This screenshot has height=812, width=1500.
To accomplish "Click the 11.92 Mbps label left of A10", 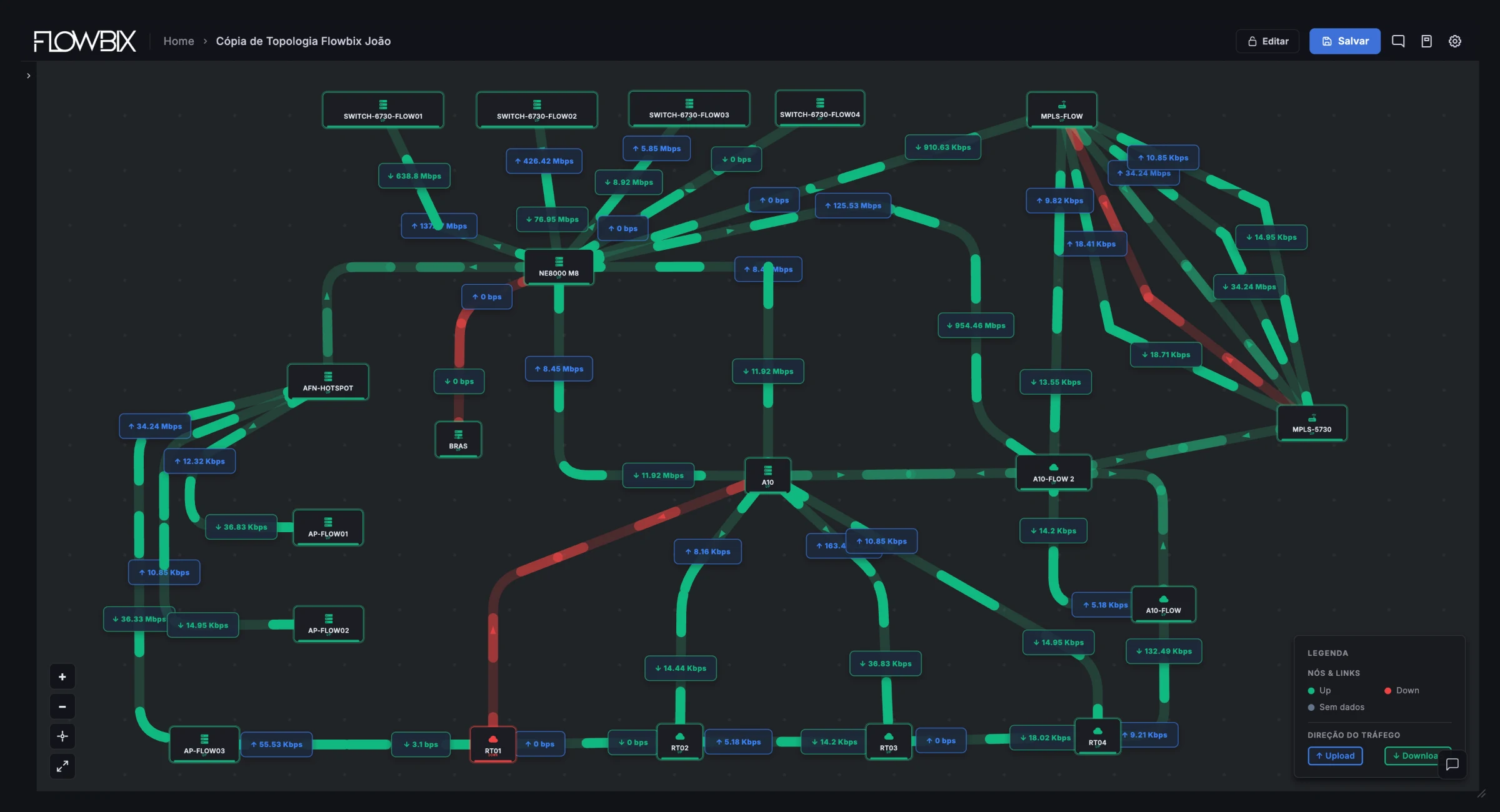I will [x=659, y=476].
